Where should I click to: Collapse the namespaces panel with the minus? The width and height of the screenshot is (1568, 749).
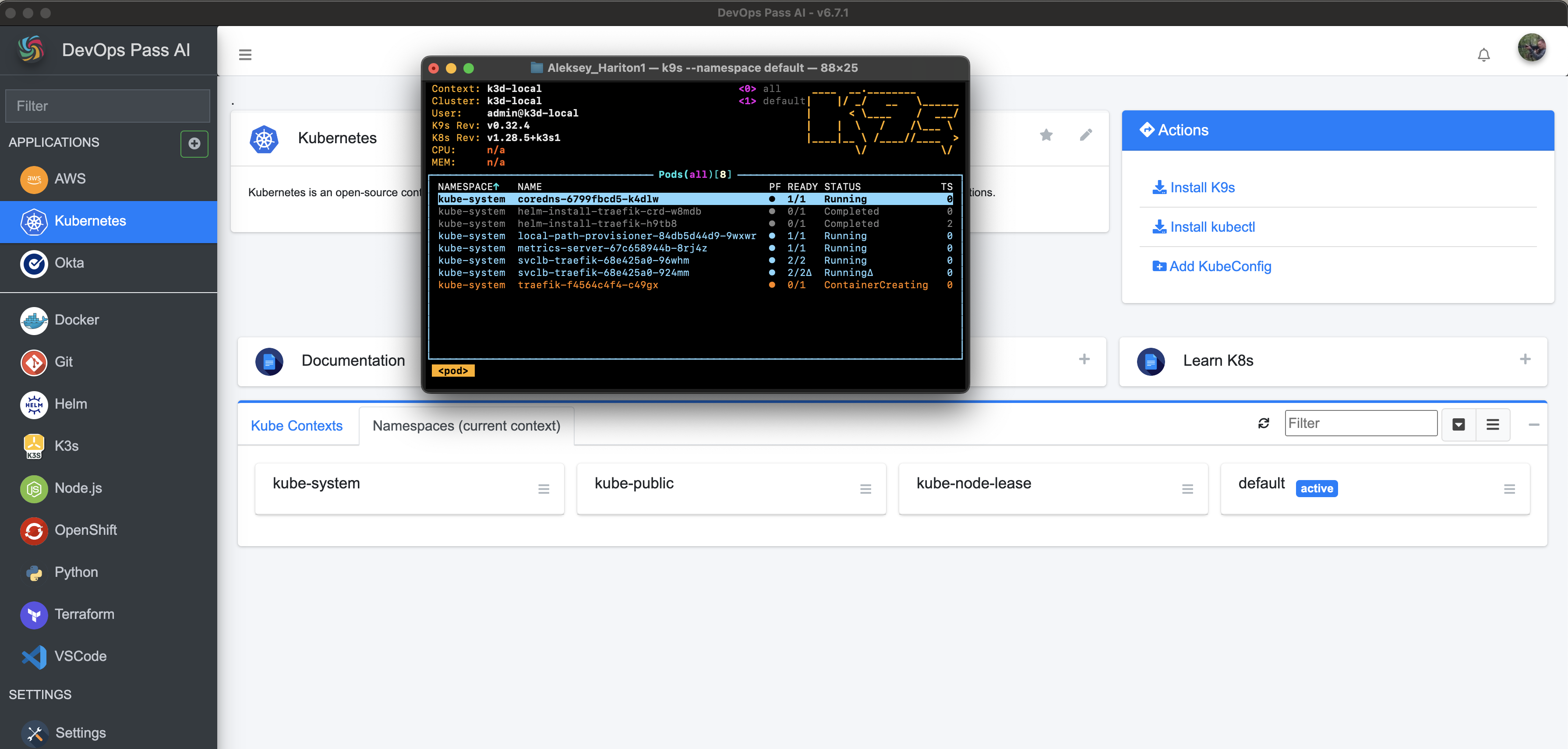pos(1534,424)
